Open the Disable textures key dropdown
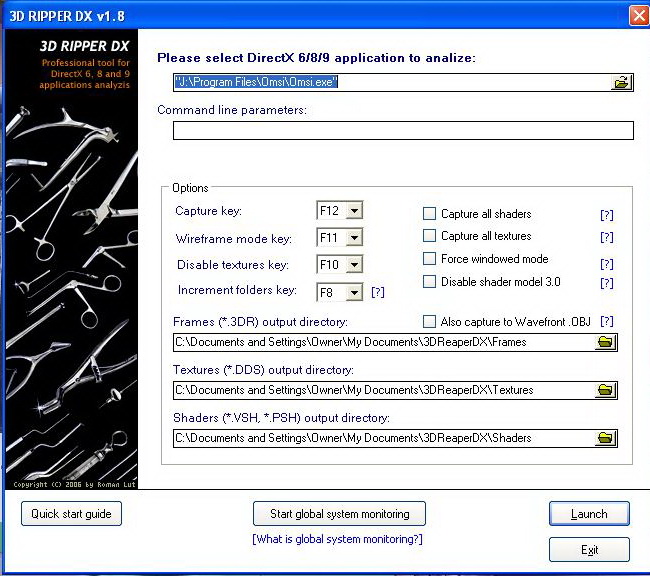650x576 pixels. click(354, 265)
